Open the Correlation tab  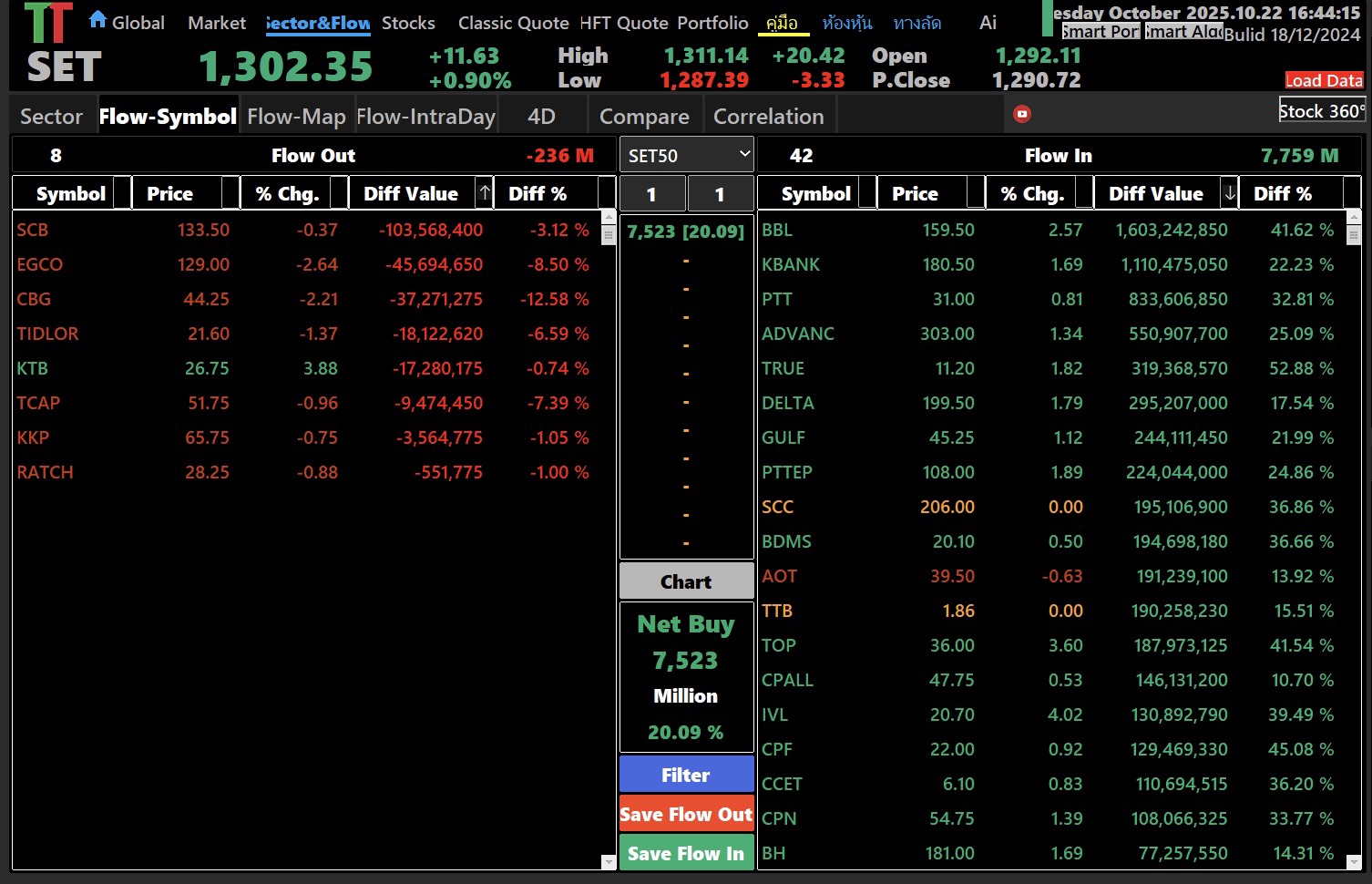click(x=768, y=117)
